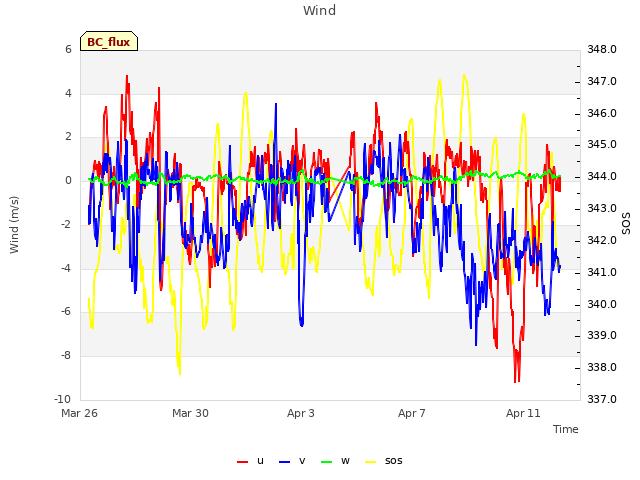Click the '-8' left axis value
640x480 pixels.
[66, 356]
